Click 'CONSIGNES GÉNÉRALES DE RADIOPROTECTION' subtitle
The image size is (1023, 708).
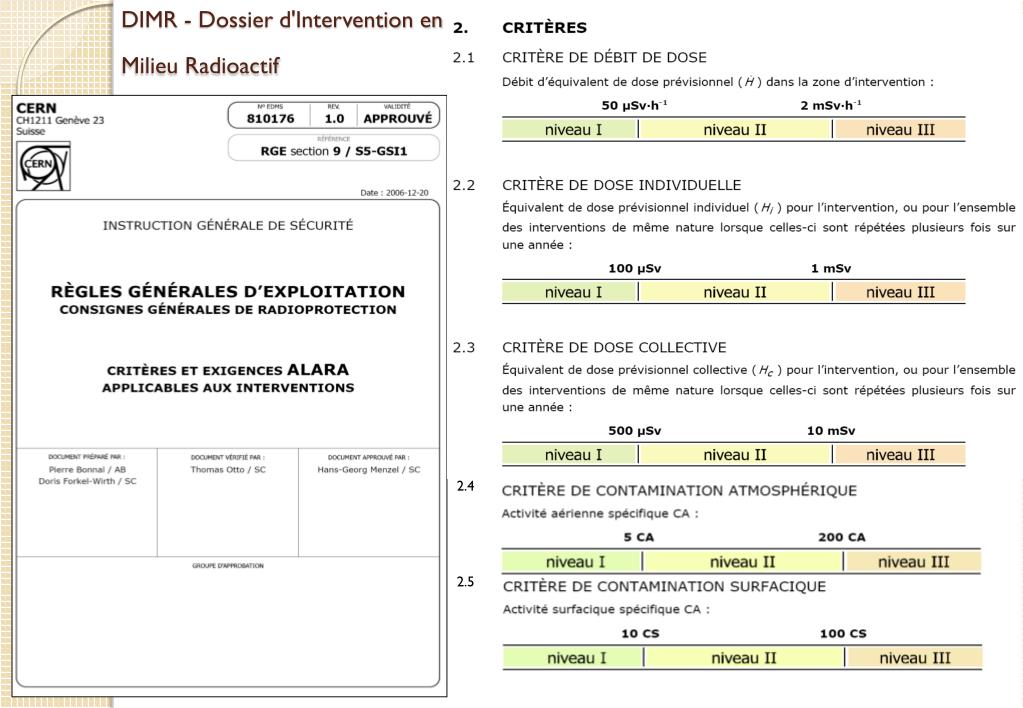[x=228, y=310]
